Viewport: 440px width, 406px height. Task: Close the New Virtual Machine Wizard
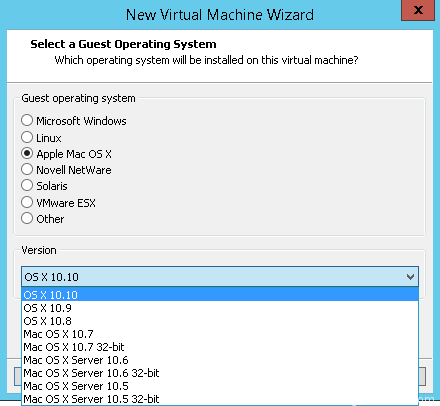pyautogui.click(x=418, y=10)
